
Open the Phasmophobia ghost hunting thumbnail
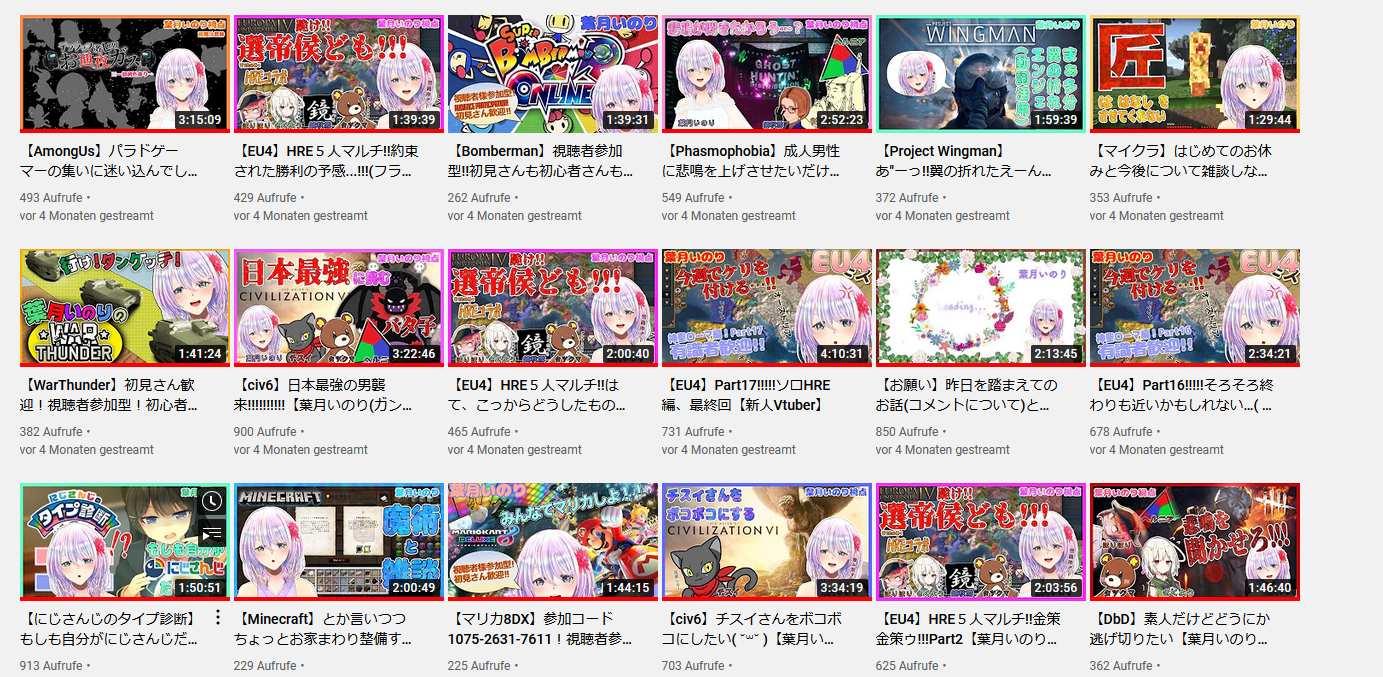[767, 74]
